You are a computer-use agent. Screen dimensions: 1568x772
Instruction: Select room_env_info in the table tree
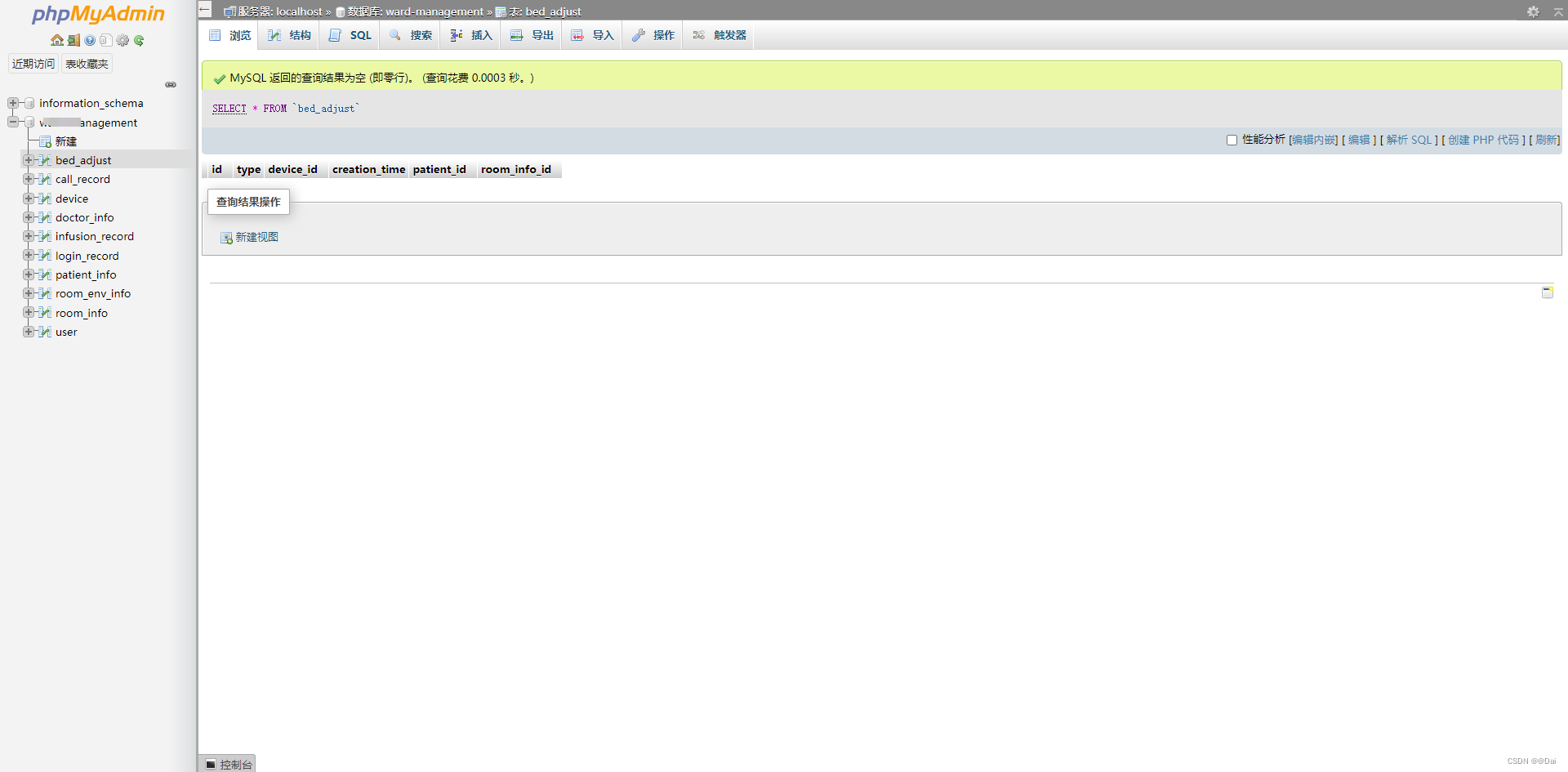click(x=93, y=293)
